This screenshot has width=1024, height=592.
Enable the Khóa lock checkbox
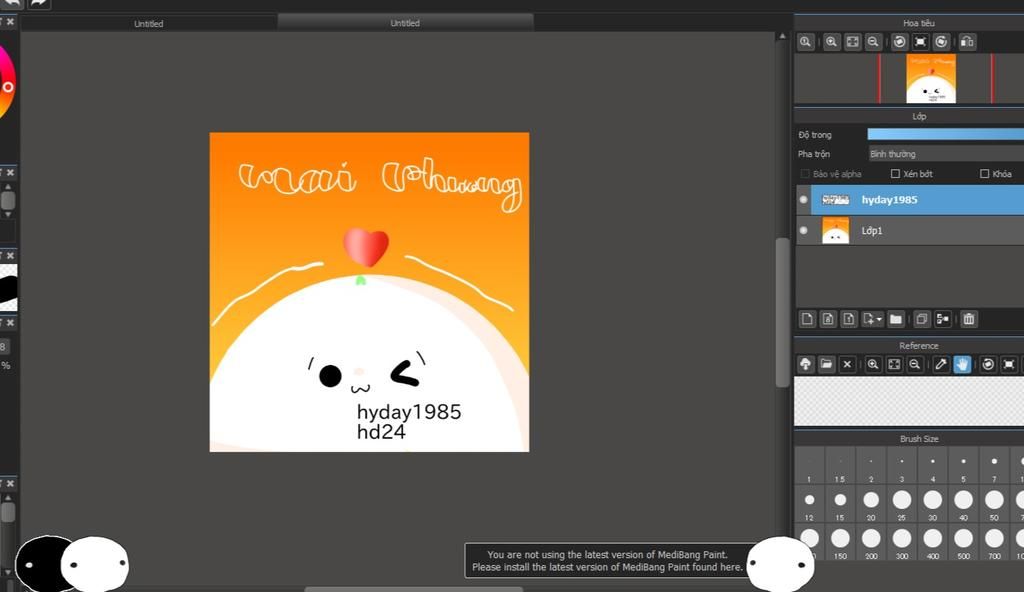click(x=984, y=174)
